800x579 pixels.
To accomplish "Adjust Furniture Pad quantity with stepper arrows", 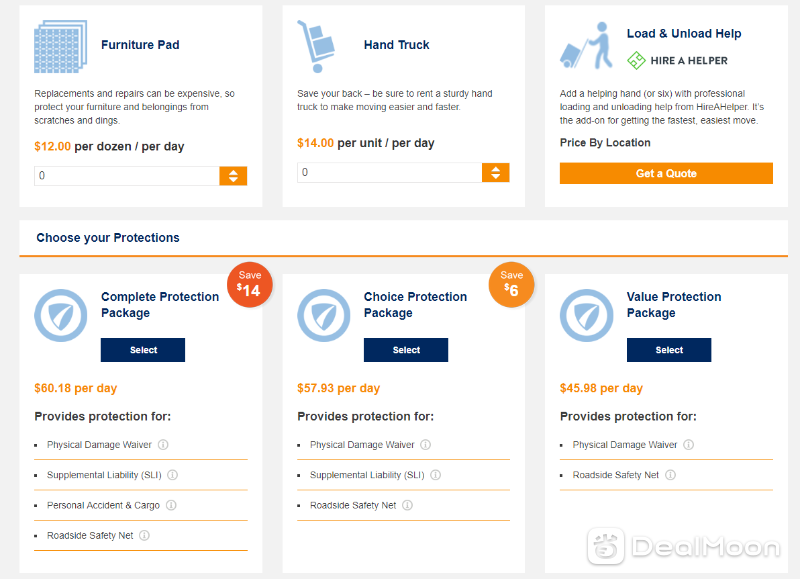I will coord(233,176).
